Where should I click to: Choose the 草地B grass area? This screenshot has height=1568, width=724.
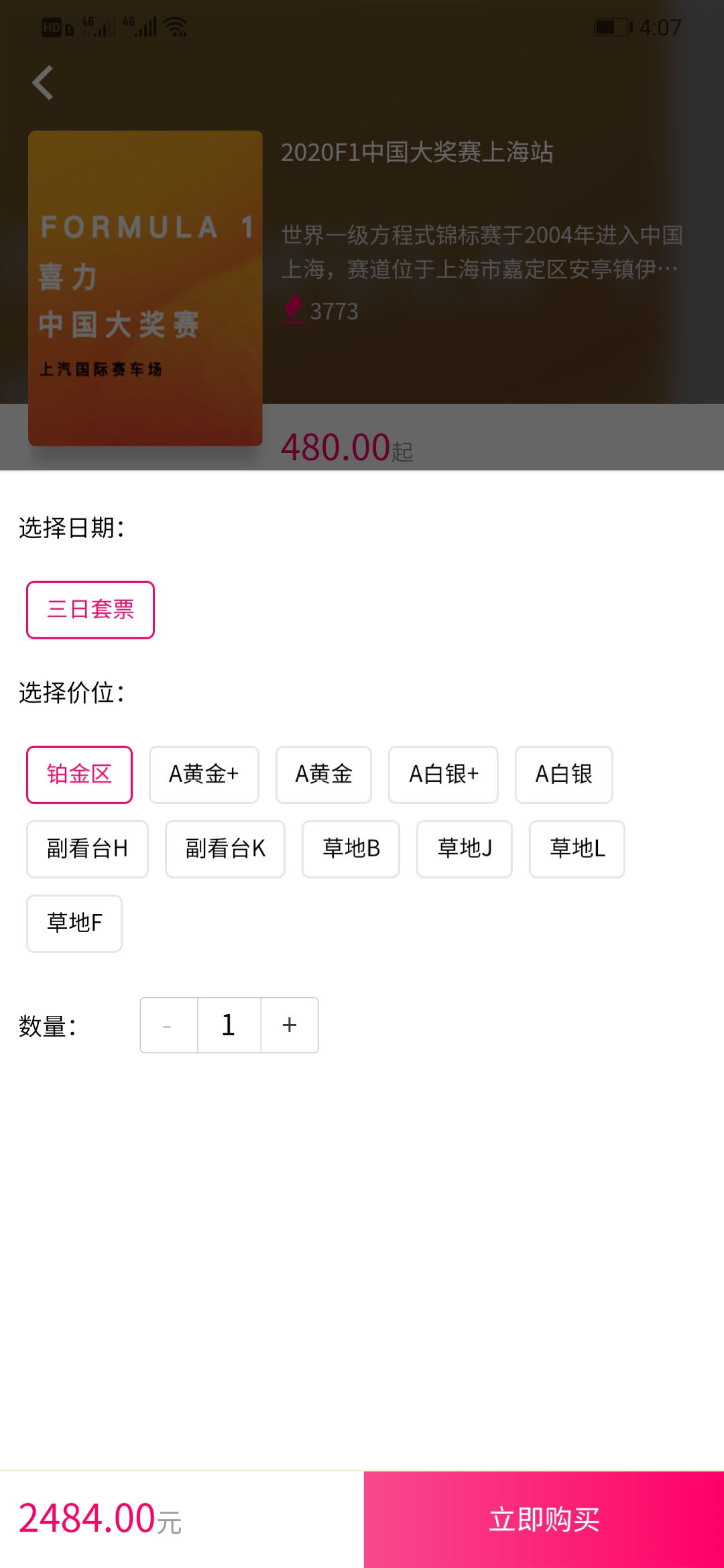(x=351, y=849)
